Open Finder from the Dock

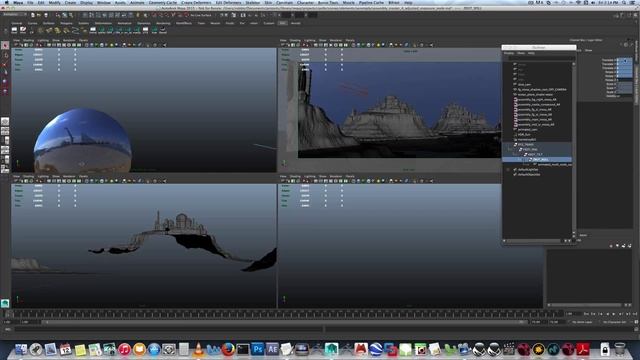click(21, 349)
